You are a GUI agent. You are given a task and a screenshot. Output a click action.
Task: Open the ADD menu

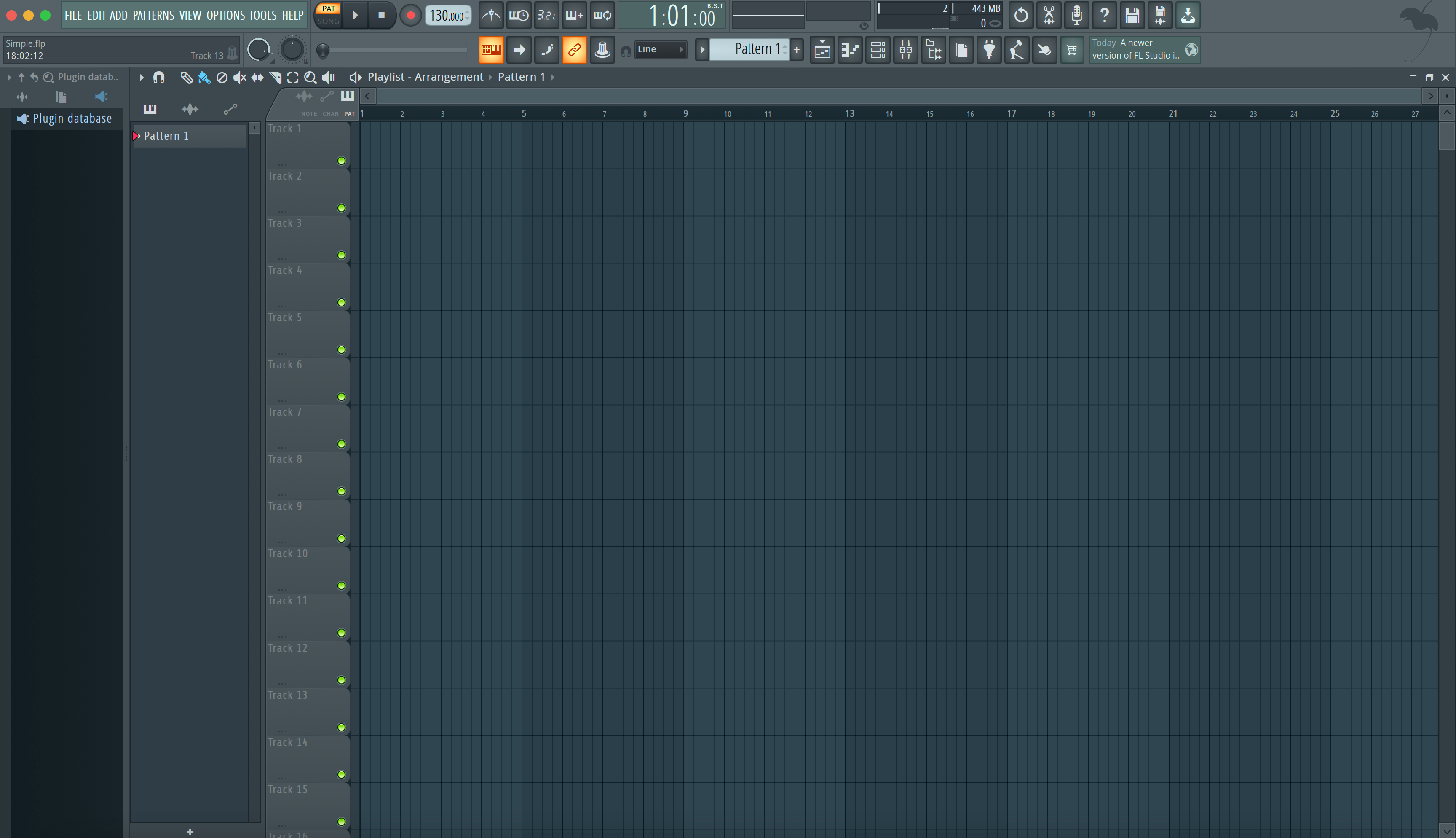click(x=118, y=16)
